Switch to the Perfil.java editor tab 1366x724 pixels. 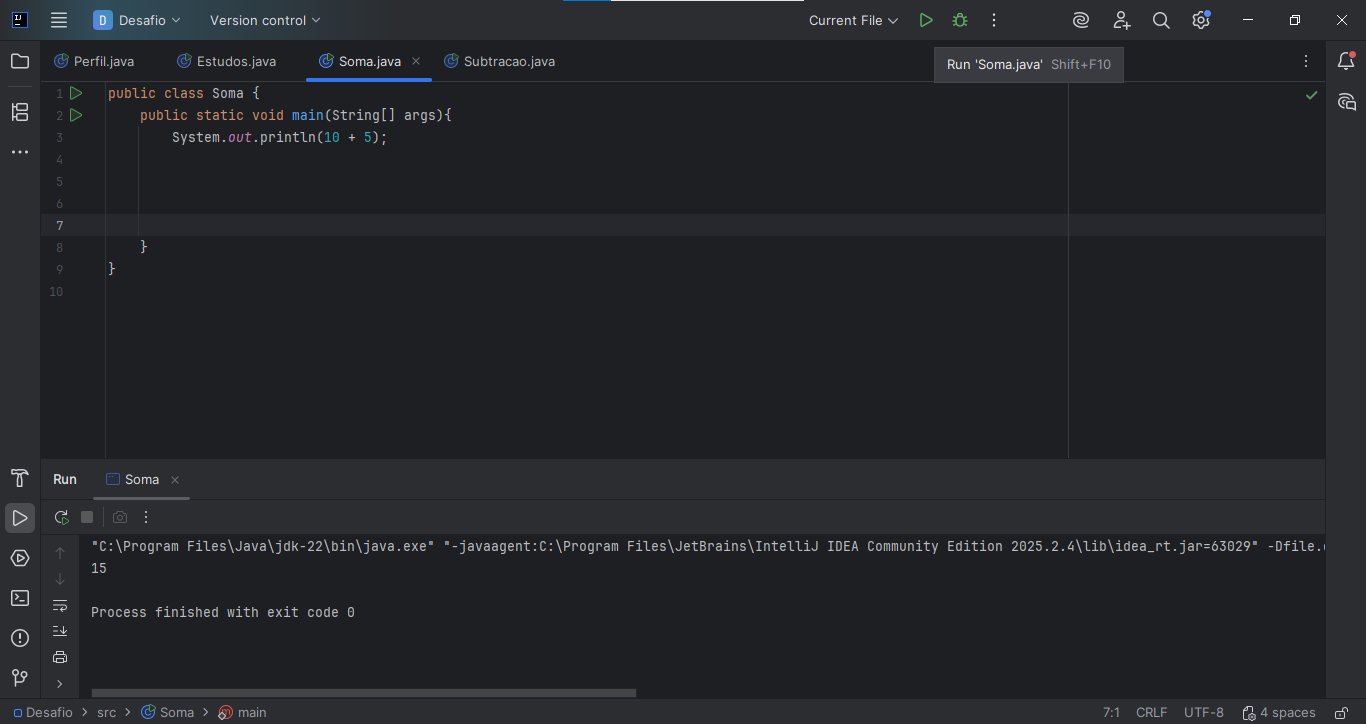coord(103,62)
